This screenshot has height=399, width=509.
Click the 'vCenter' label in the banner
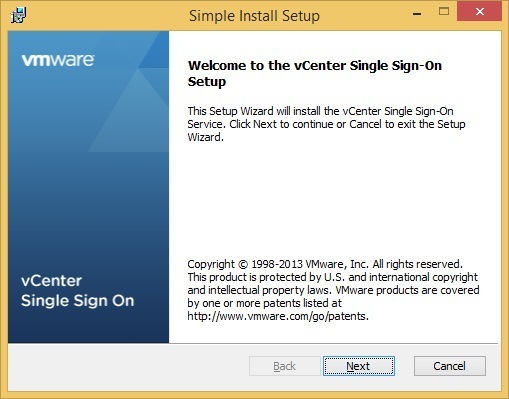51,281
